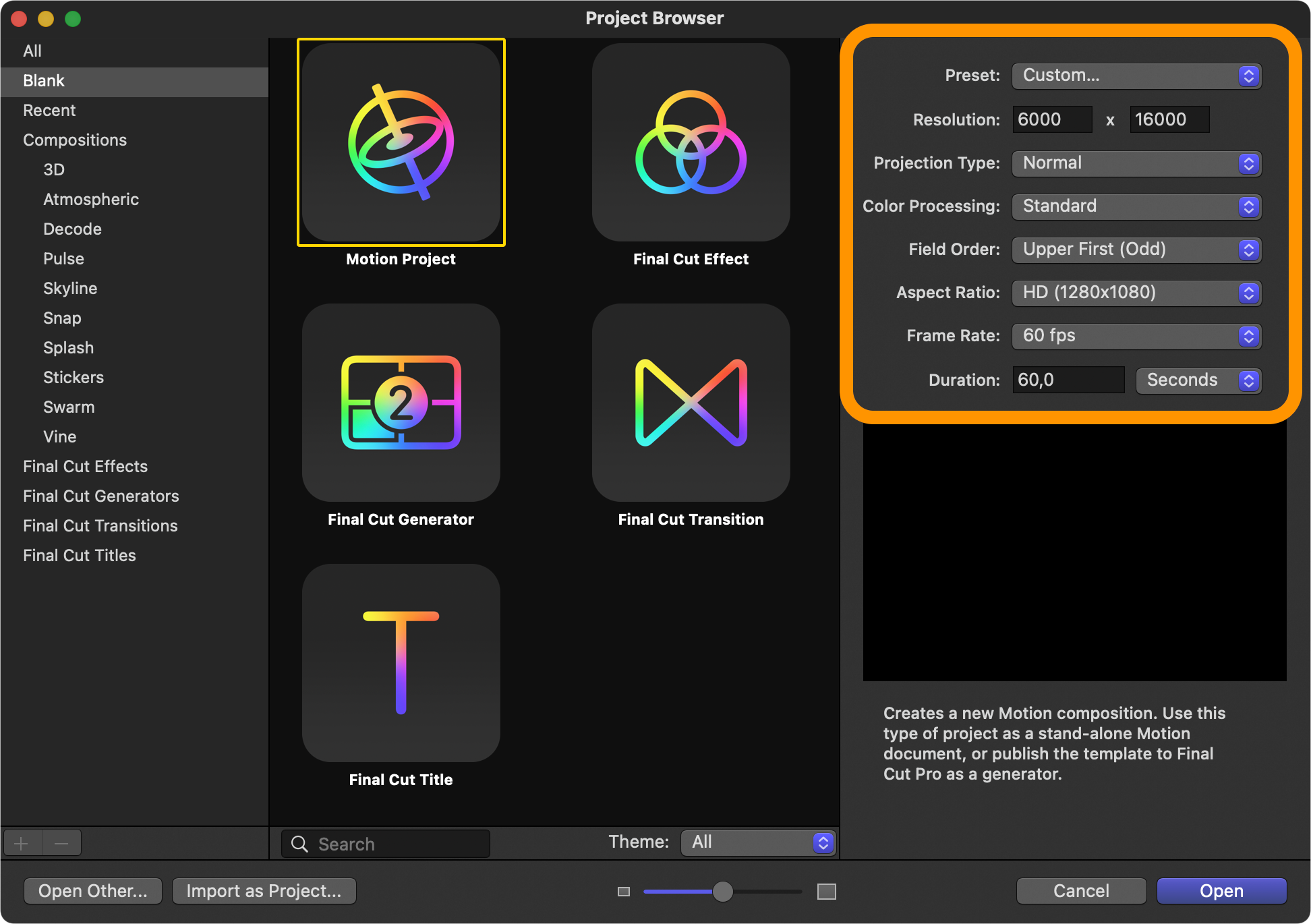Image resolution: width=1311 pixels, height=924 pixels.
Task: Click the Open Other... button
Action: pyautogui.click(x=93, y=891)
